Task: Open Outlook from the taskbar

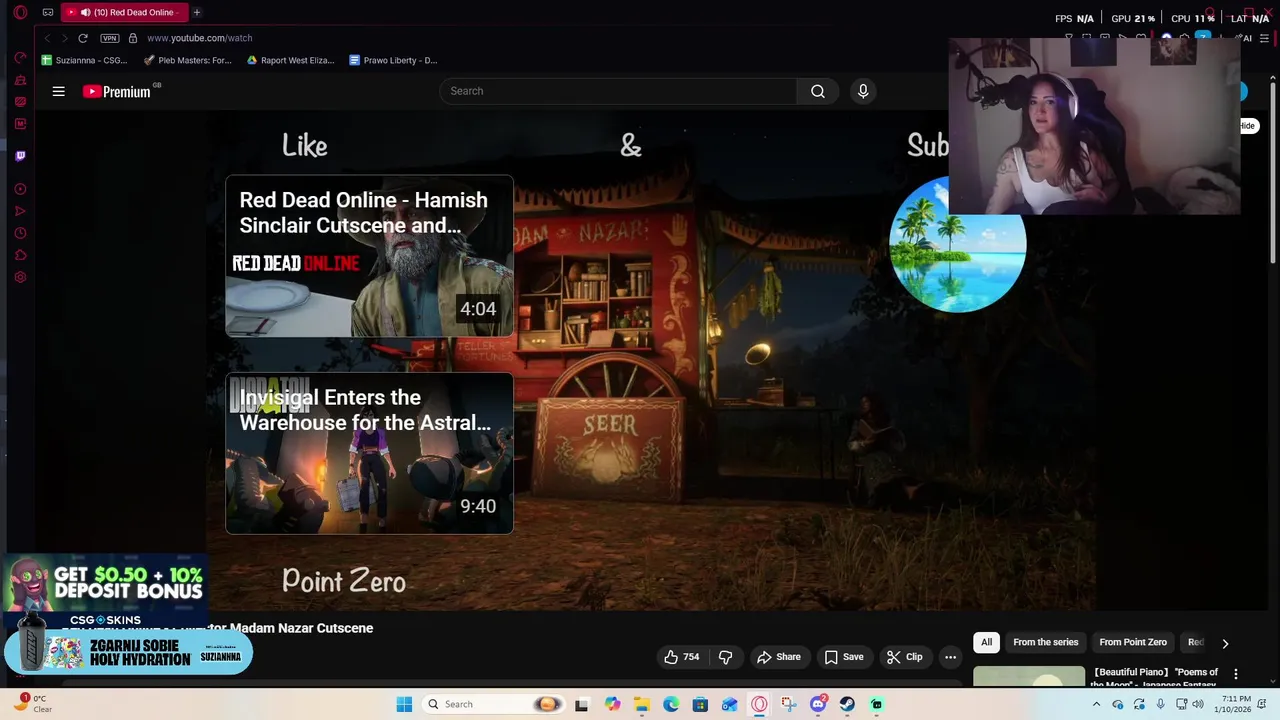Action: [x=729, y=704]
